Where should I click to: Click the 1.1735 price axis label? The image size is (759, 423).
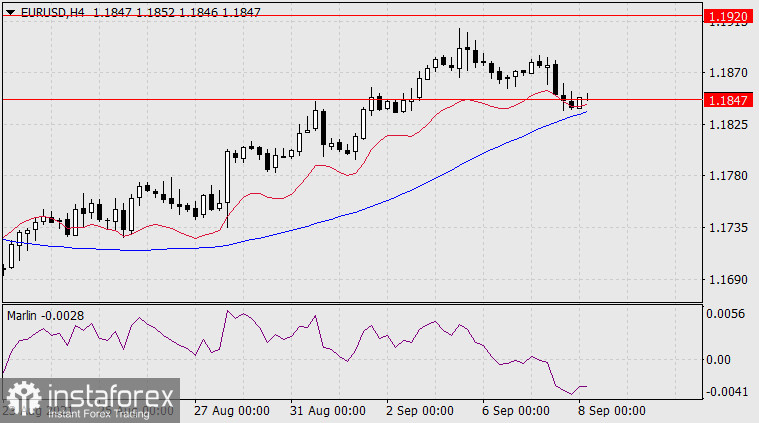tap(726, 229)
